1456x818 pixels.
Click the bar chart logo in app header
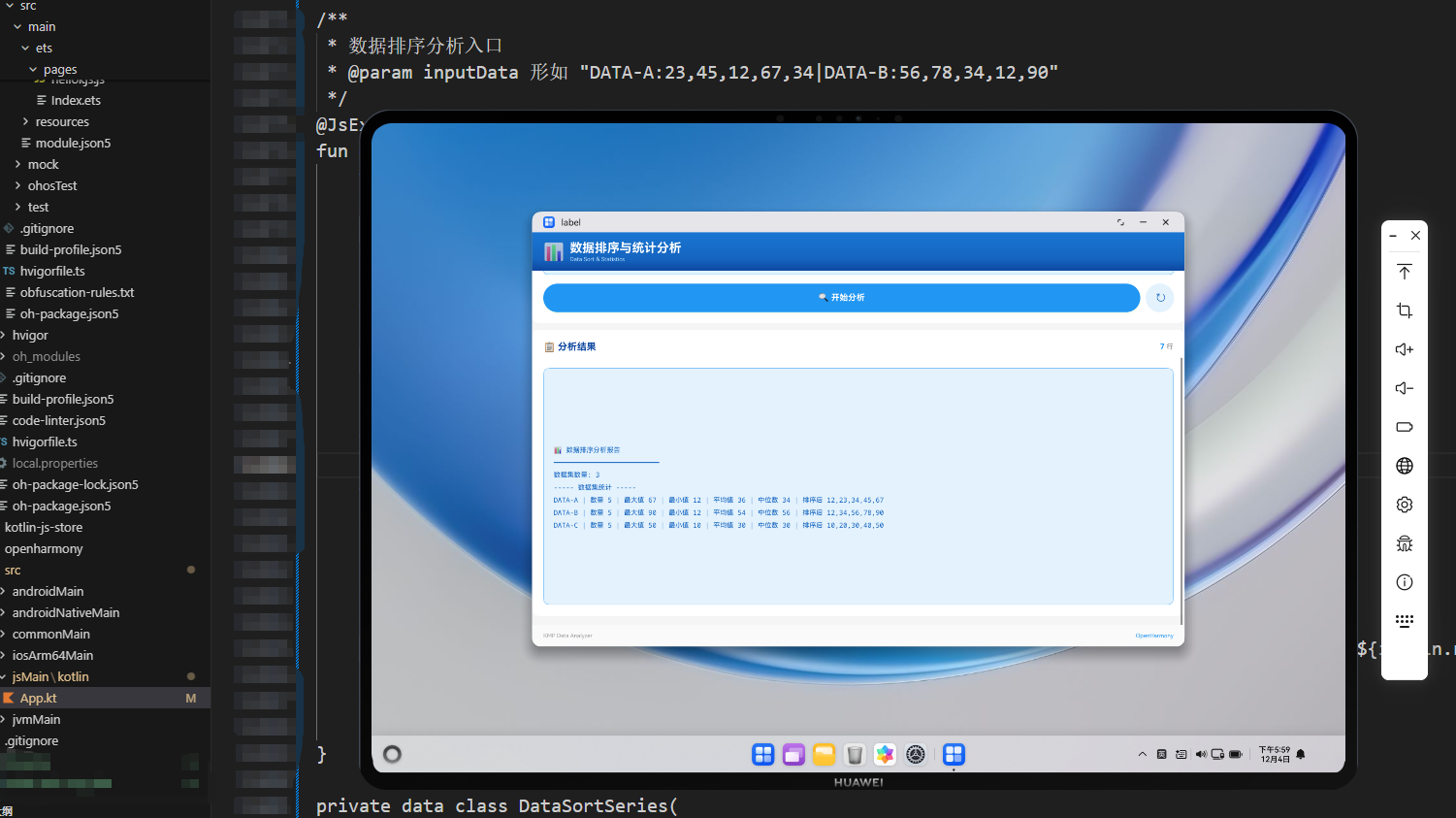click(x=554, y=252)
